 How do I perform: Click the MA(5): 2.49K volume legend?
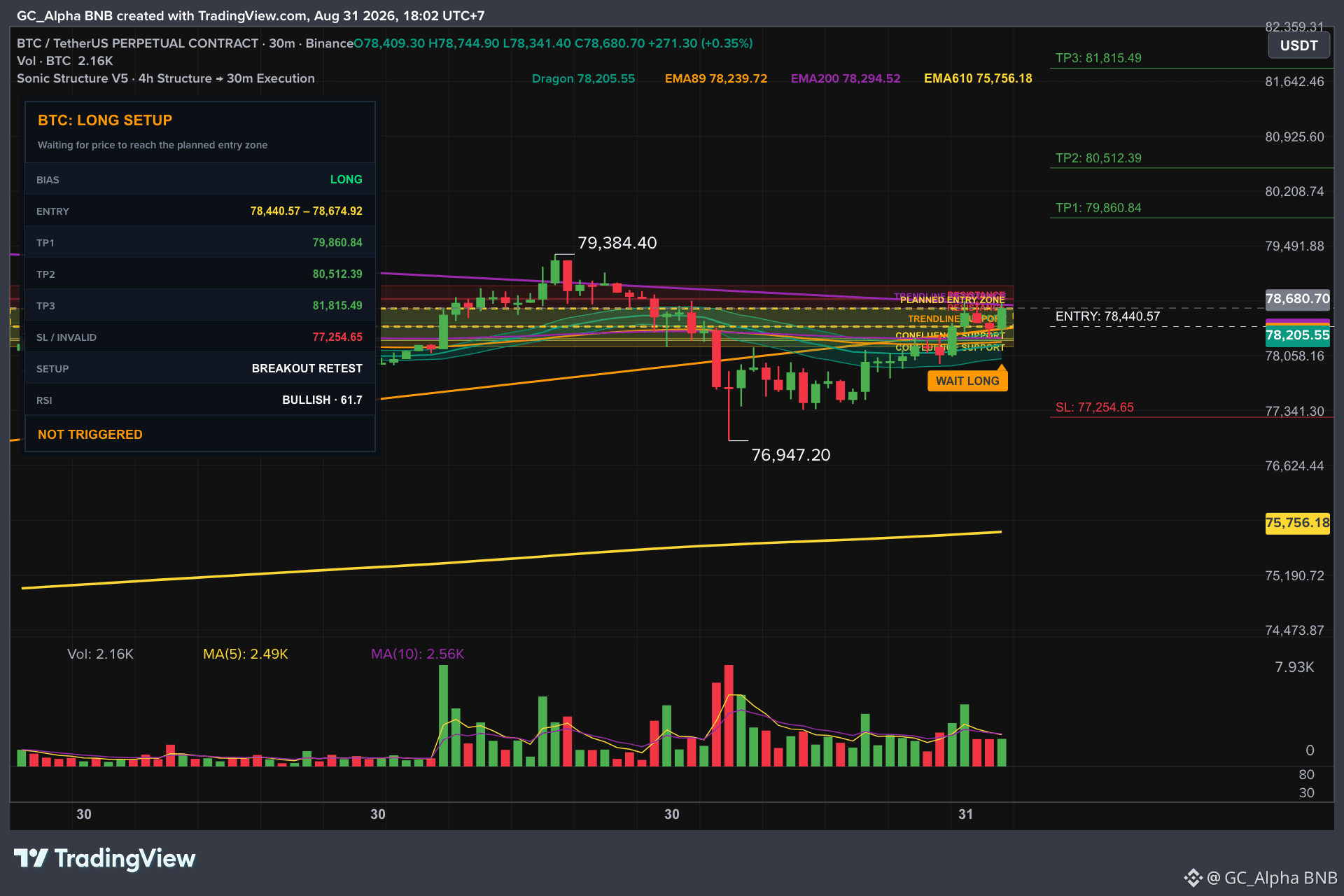click(245, 654)
